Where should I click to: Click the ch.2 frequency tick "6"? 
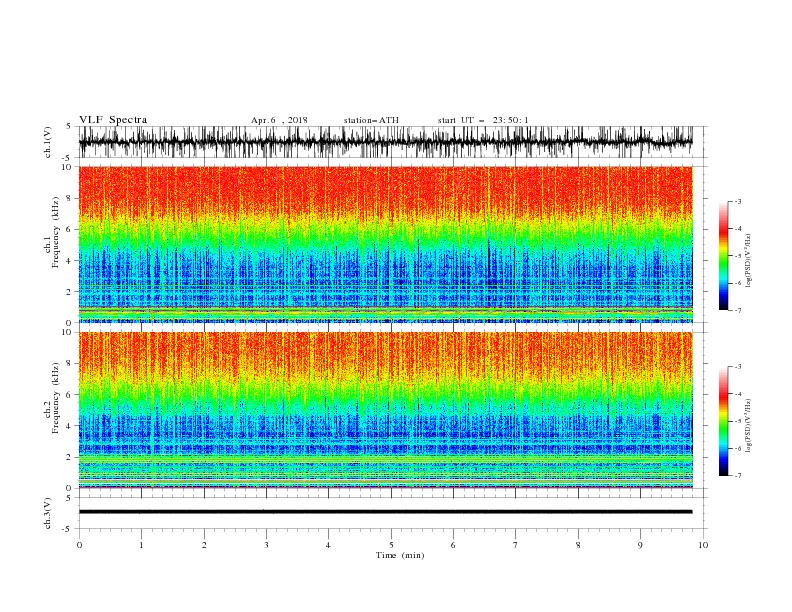click(x=69, y=395)
